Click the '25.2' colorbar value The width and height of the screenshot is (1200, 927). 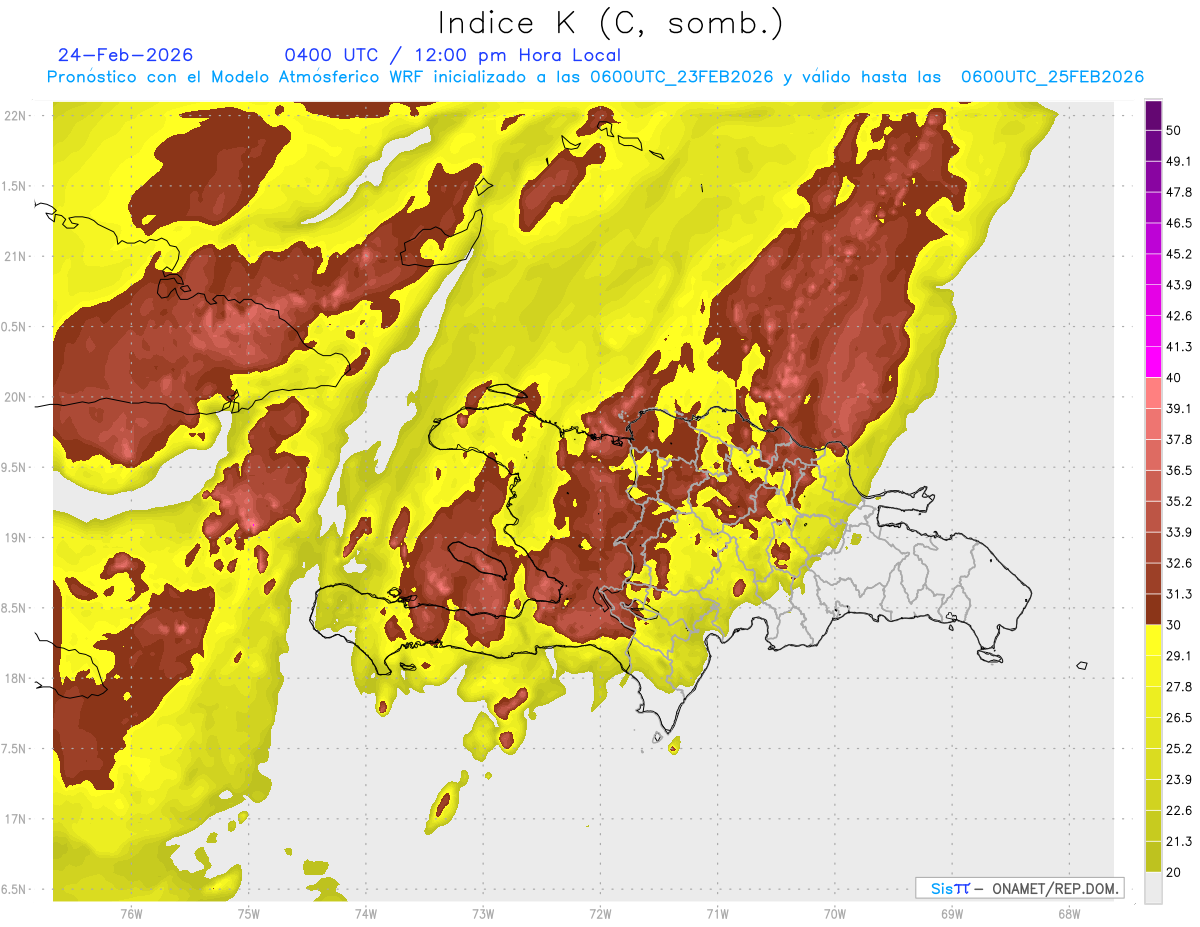point(1179,748)
